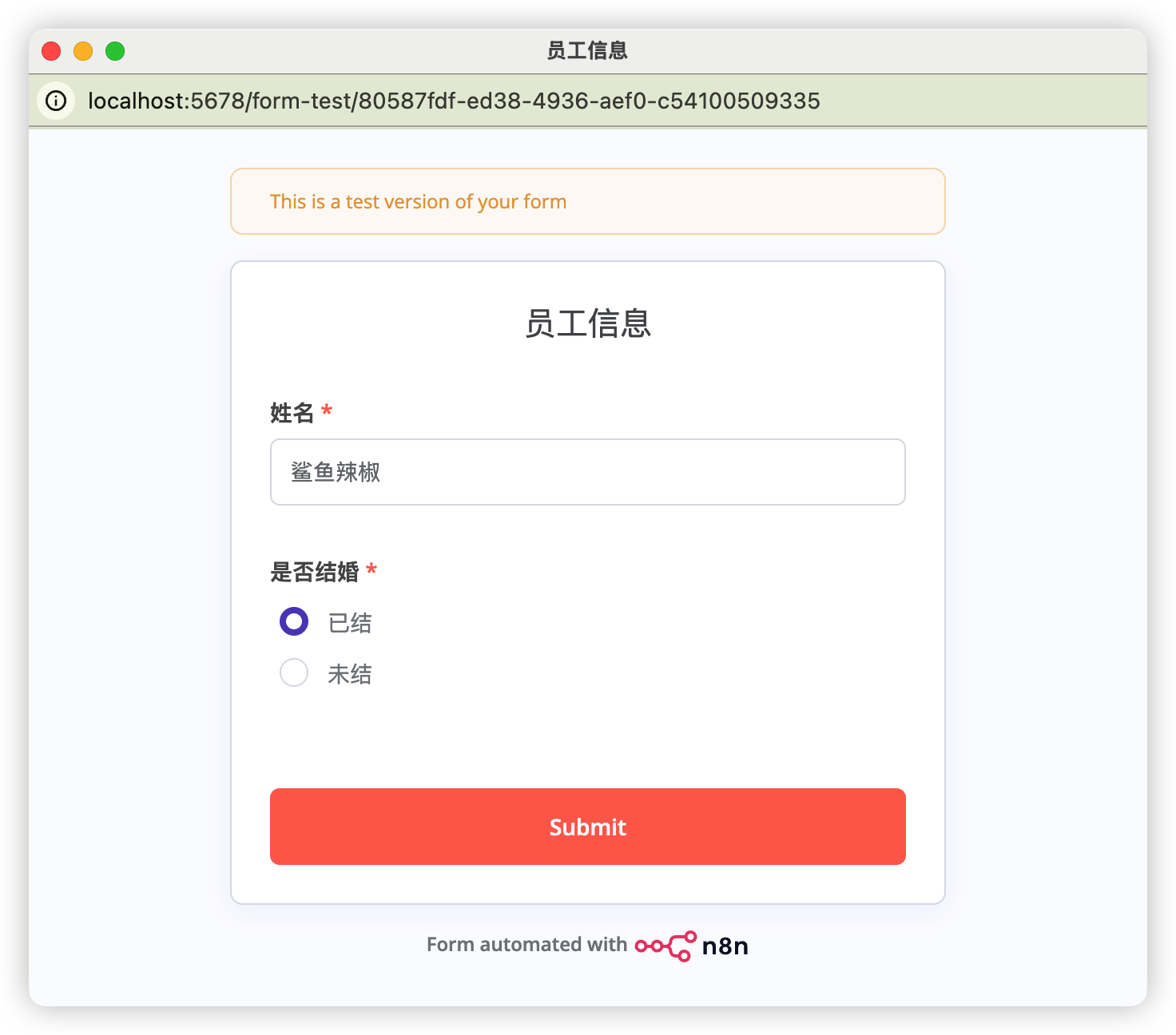
Task: Click the 已结 option label text
Action: point(350,623)
